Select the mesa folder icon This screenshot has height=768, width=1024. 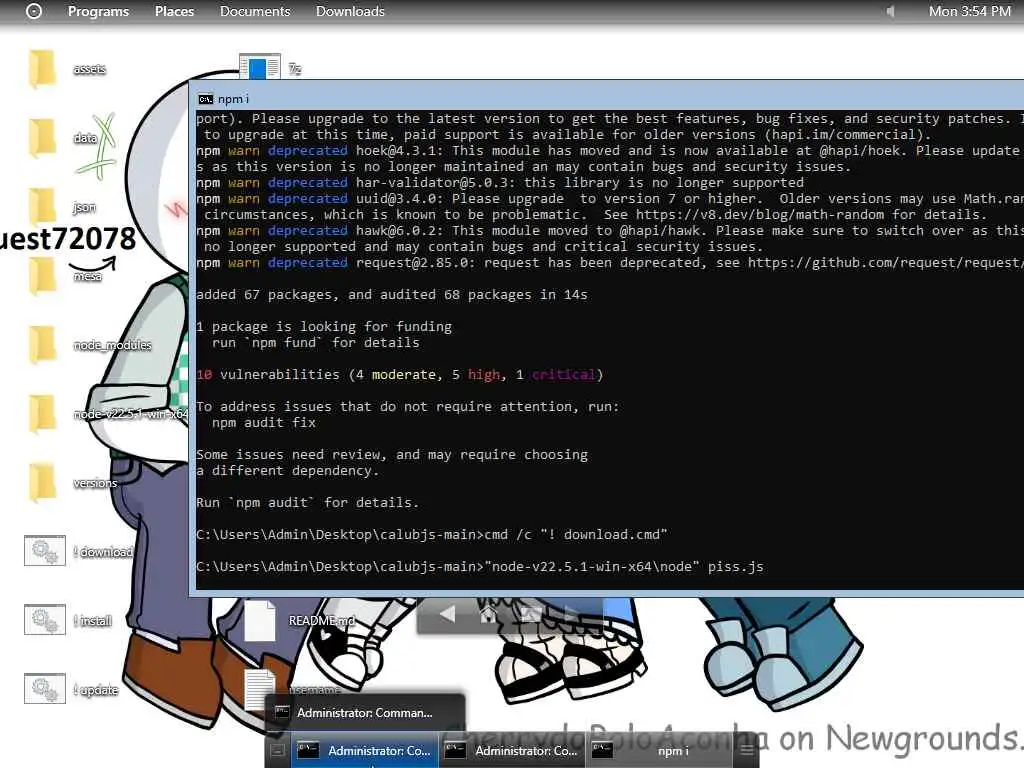coord(42,276)
